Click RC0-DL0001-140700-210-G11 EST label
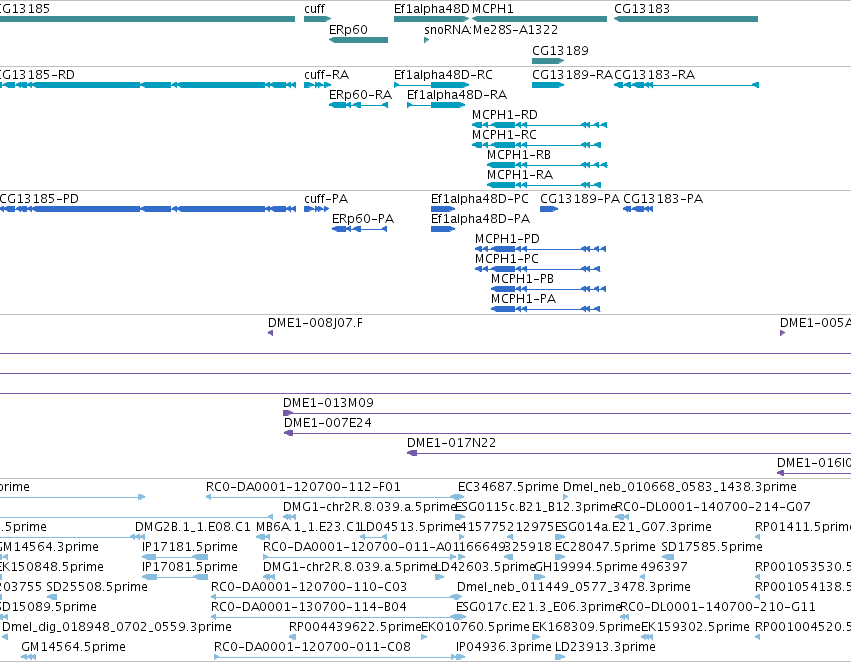This screenshot has height=662, width=851. tap(717, 607)
